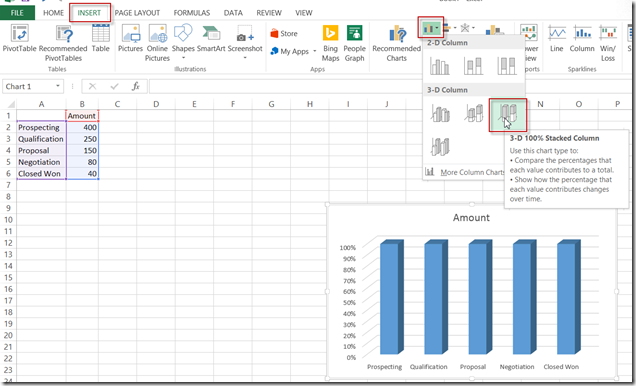Select the Closed Won cell

pyautogui.click(x=41, y=174)
